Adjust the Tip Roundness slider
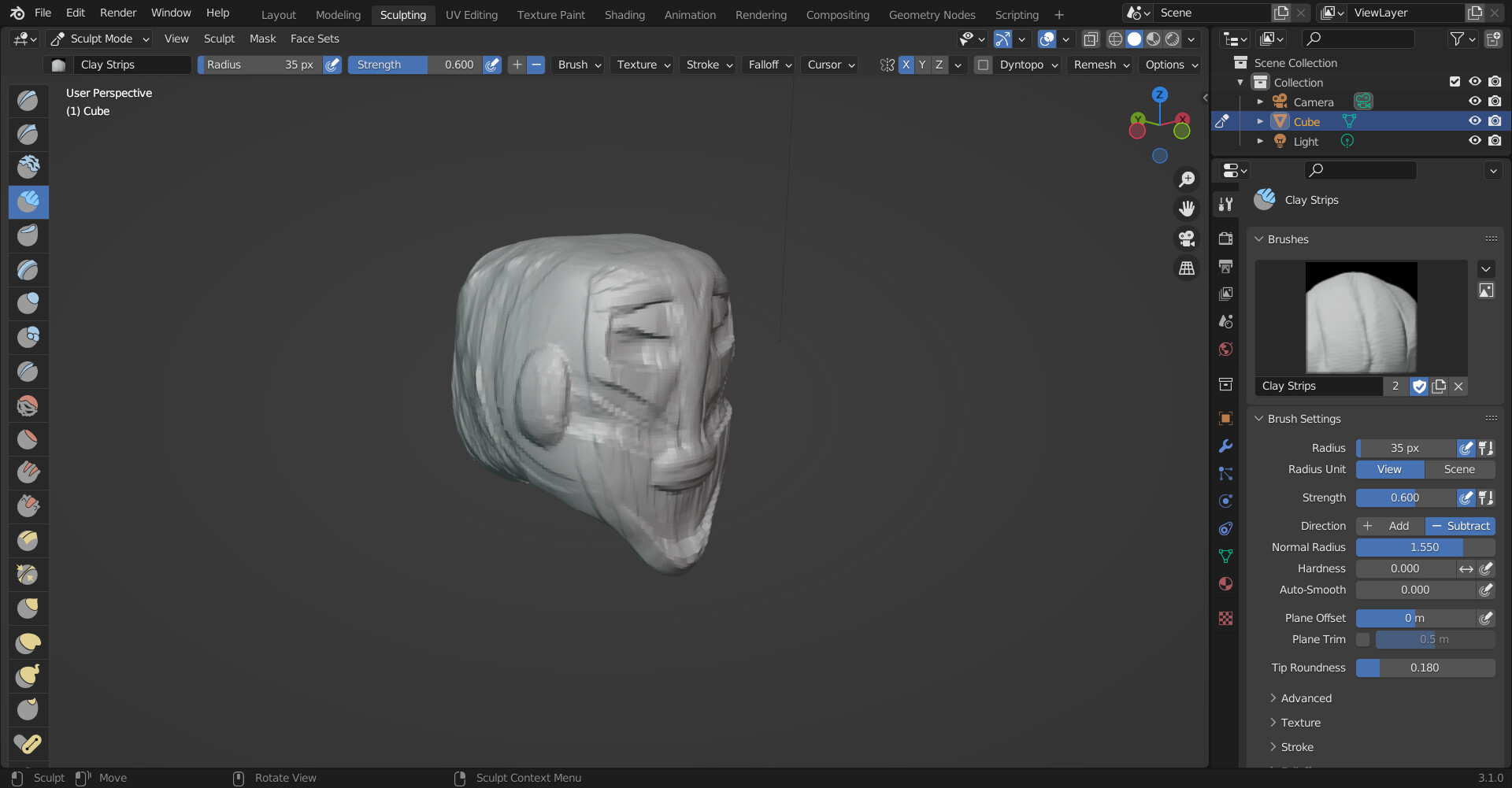 tap(1425, 668)
